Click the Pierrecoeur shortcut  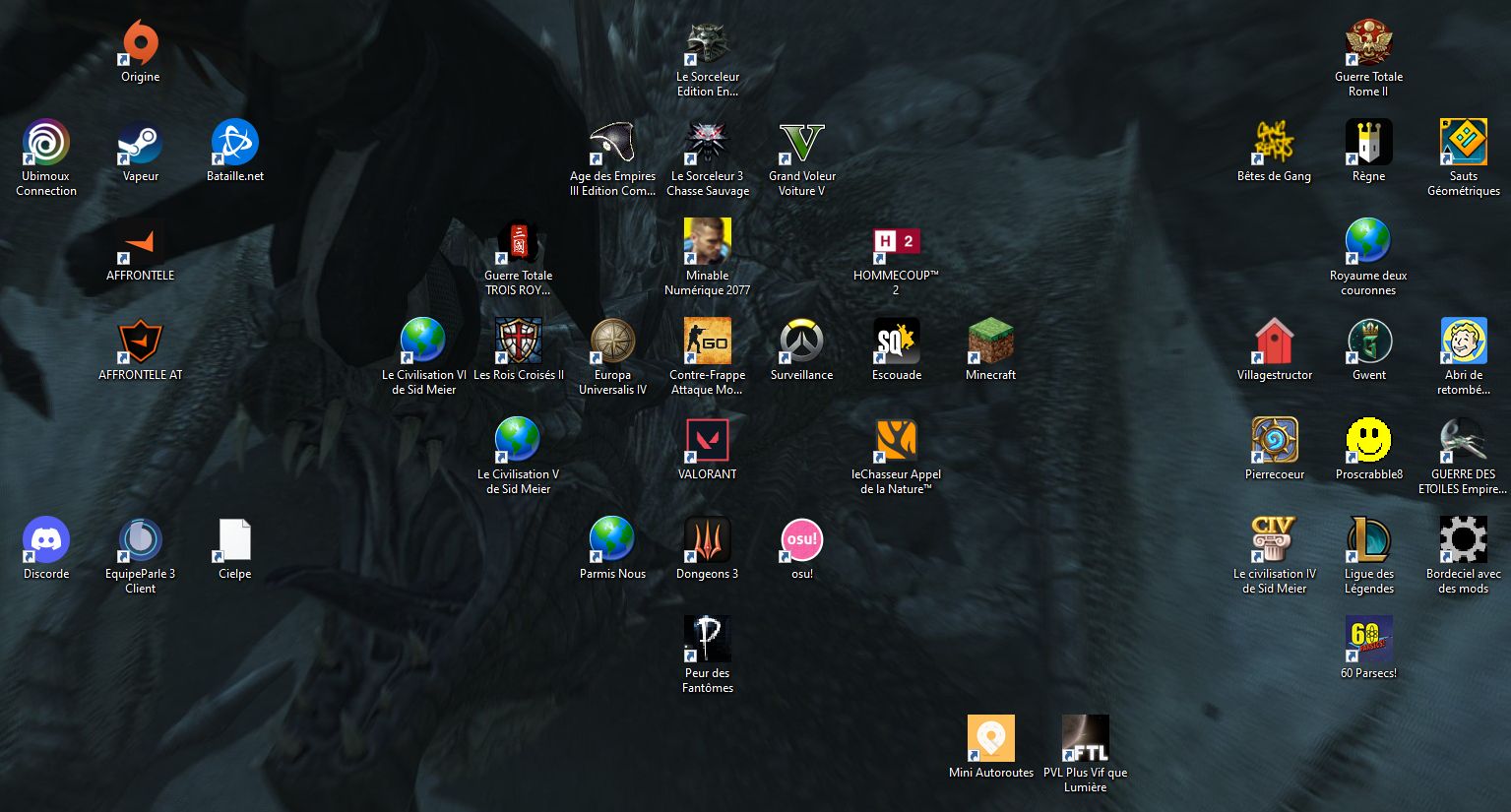point(1275,441)
